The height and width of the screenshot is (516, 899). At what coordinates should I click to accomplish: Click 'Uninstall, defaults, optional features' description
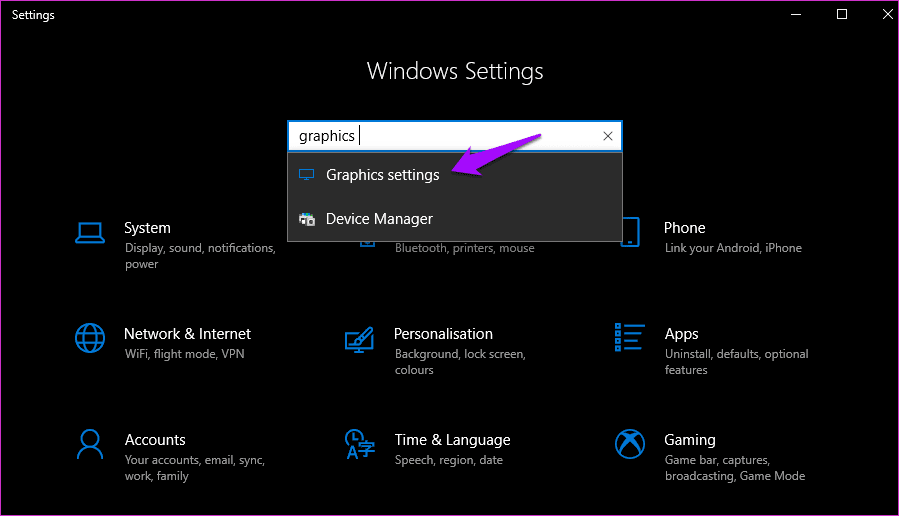tap(736, 362)
